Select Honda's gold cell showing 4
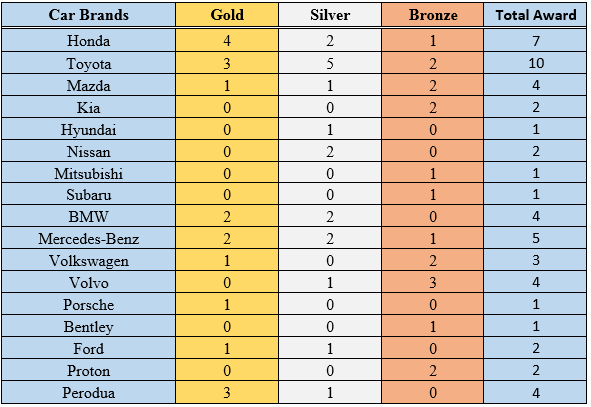 point(227,40)
